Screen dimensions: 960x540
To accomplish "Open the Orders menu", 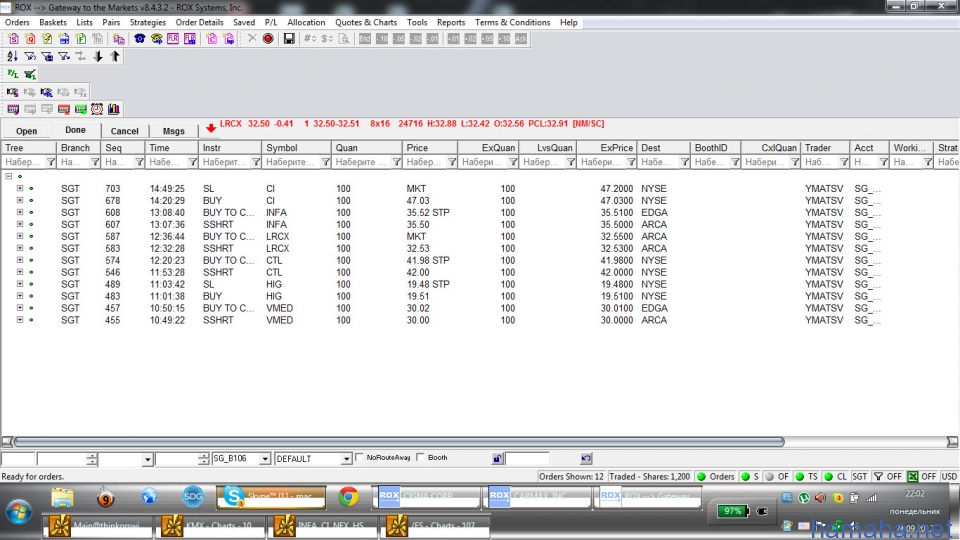I will coord(17,22).
